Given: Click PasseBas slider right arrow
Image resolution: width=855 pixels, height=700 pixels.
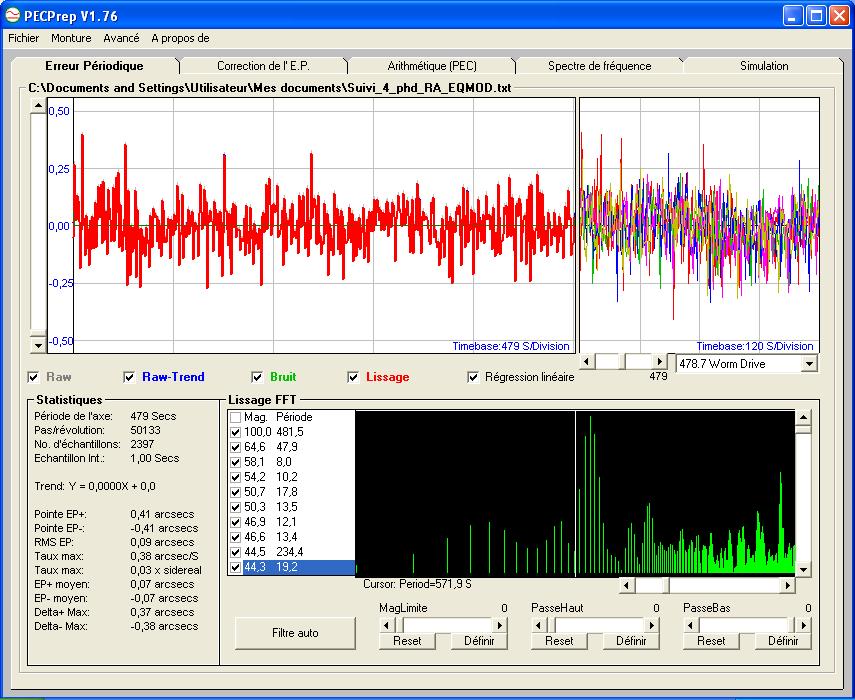Looking at the screenshot, I should click(x=805, y=625).
